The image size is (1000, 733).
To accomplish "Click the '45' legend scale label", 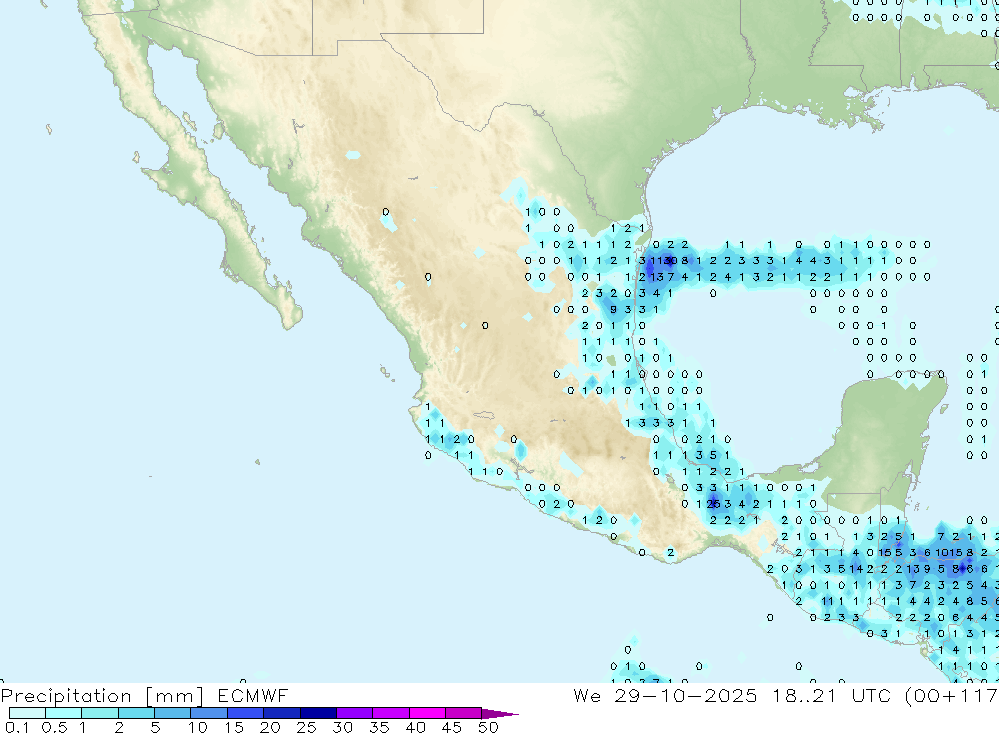I will (x=452, y=727).
